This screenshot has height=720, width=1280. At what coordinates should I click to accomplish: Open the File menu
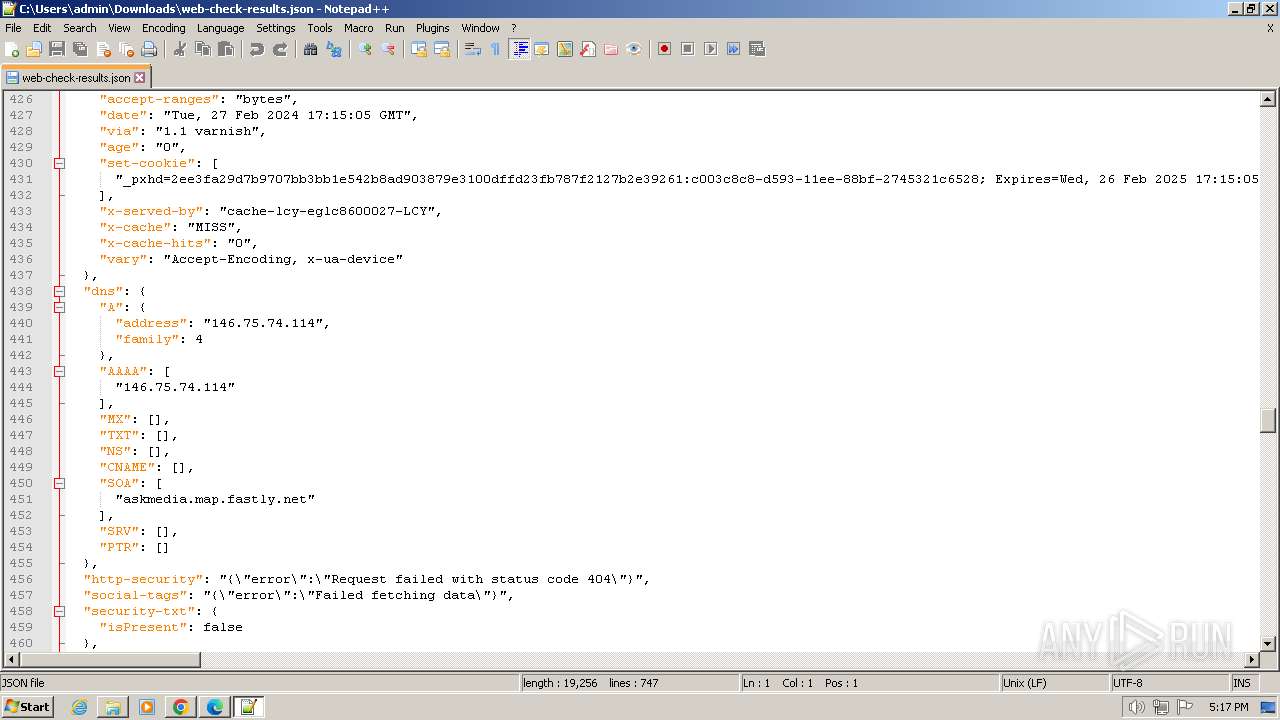[x=13, y=28]
